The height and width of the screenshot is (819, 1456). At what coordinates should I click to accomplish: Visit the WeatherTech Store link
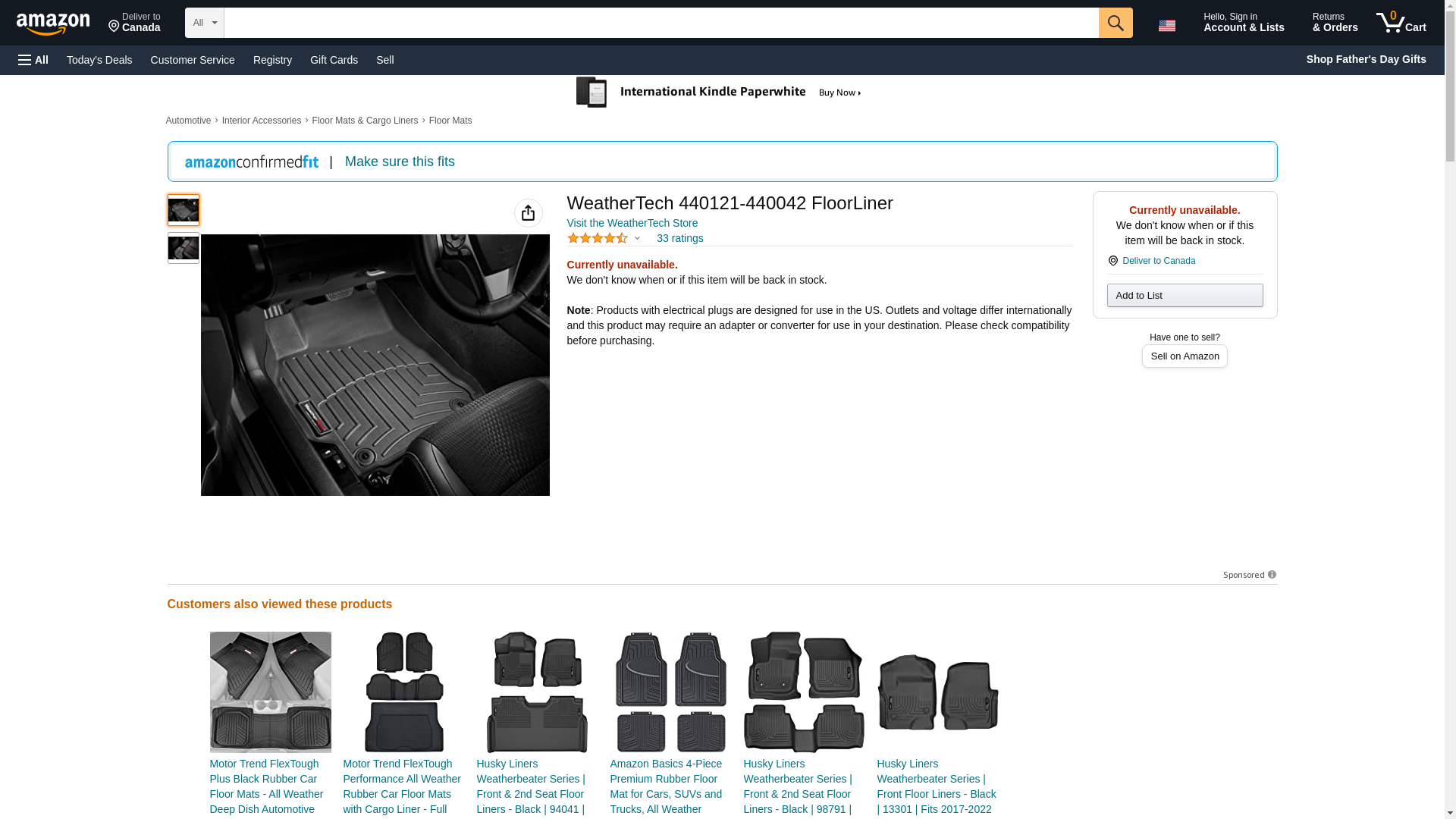coord(632,223)
